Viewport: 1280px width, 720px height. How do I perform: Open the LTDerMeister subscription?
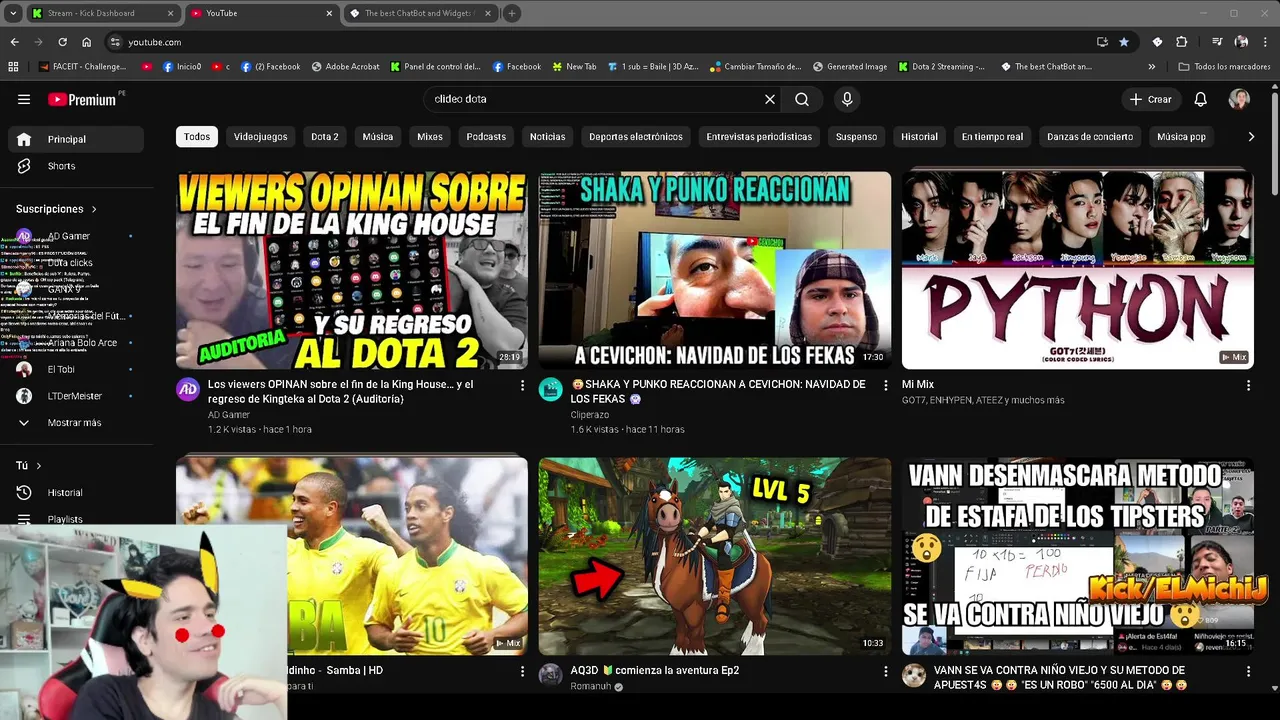click(75, 396)
